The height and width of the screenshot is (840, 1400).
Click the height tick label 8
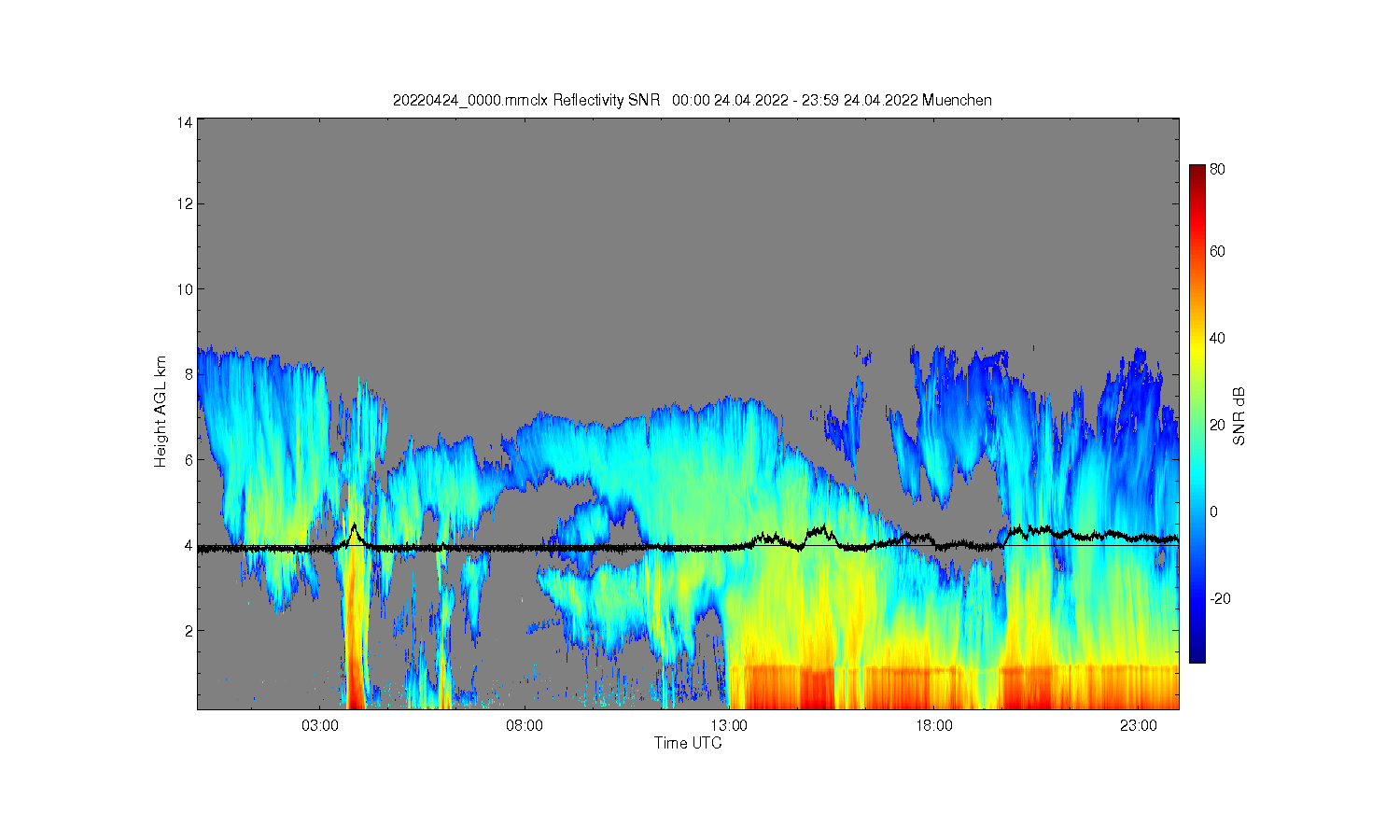189,374
